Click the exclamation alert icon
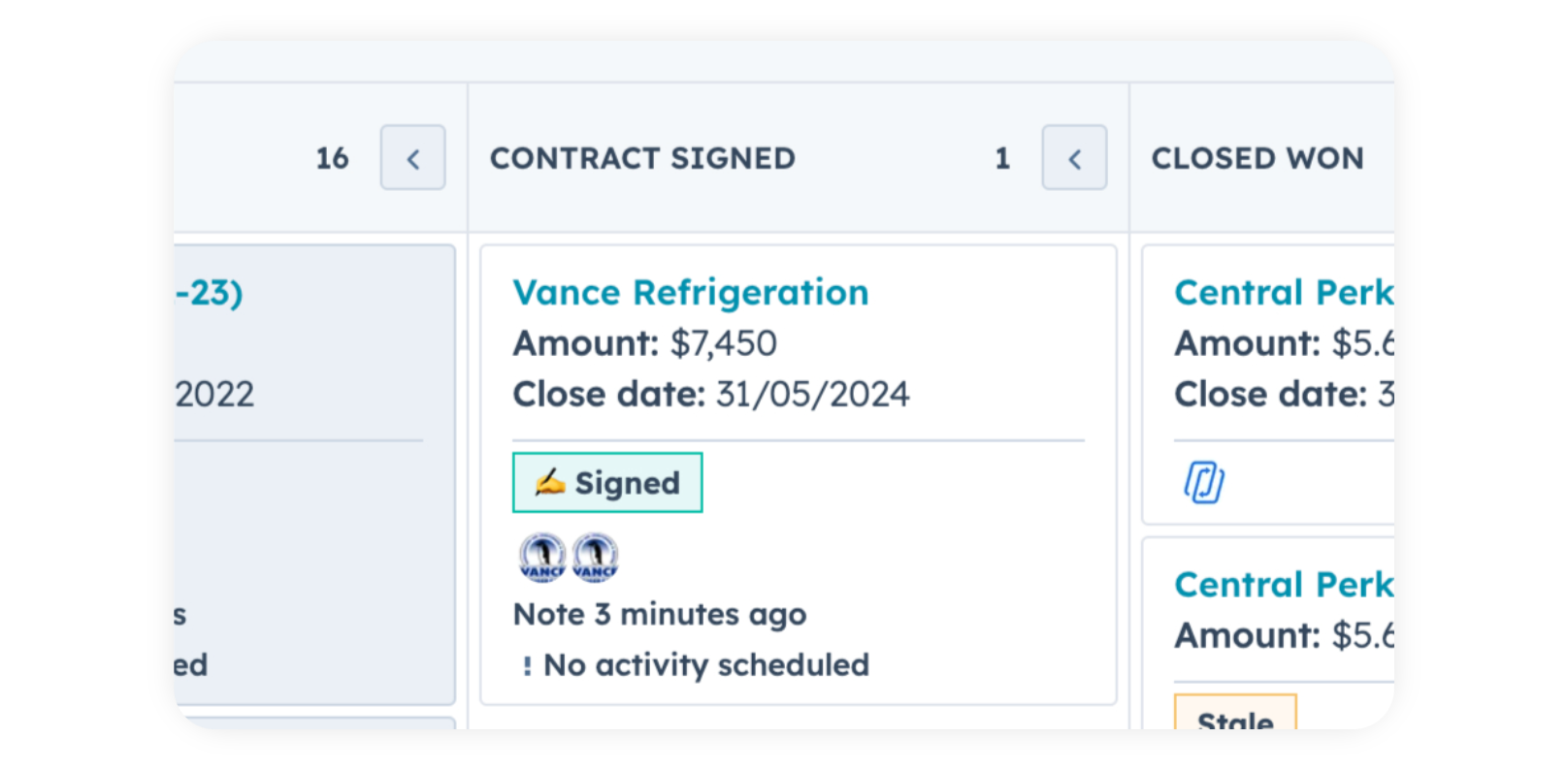Viewport: 1568px width, 770px height. coord(527,666)
